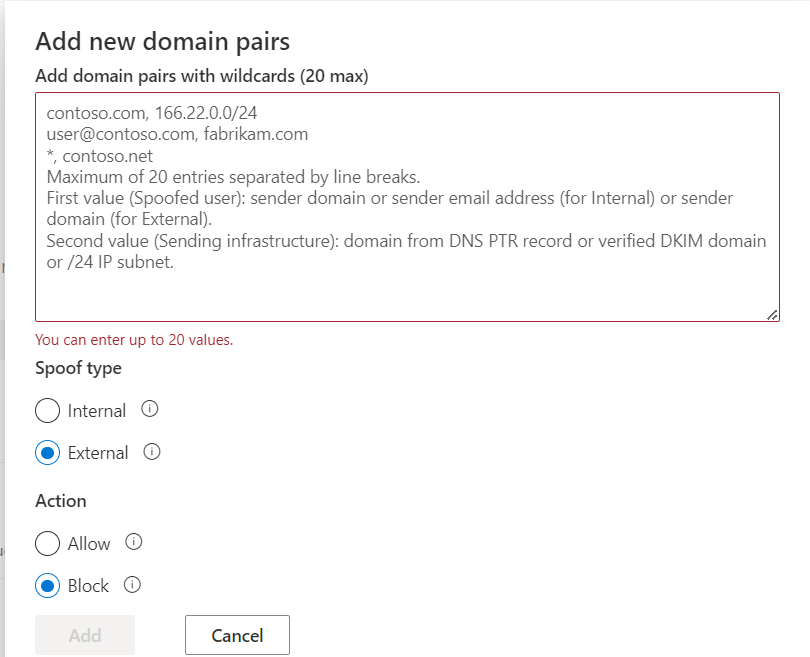Pick the Block action radio button
Image resolution: width=810 pixels, height=657 pixels.
coord(48,586)
